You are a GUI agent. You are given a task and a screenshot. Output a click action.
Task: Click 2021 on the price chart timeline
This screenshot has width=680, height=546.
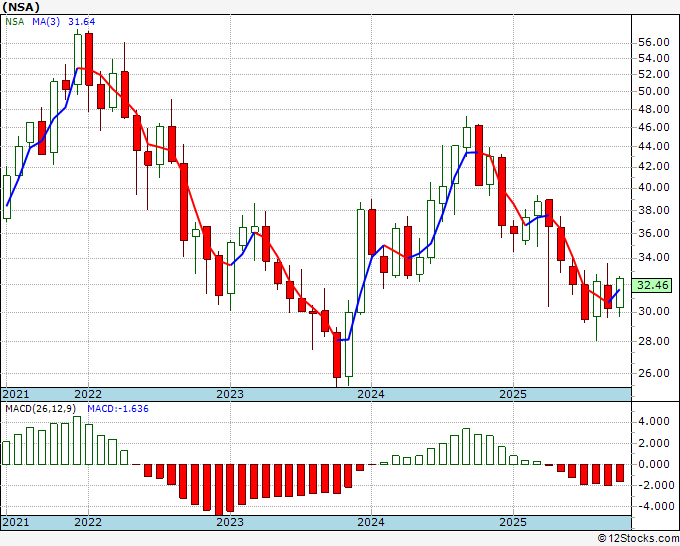point(16,394)
